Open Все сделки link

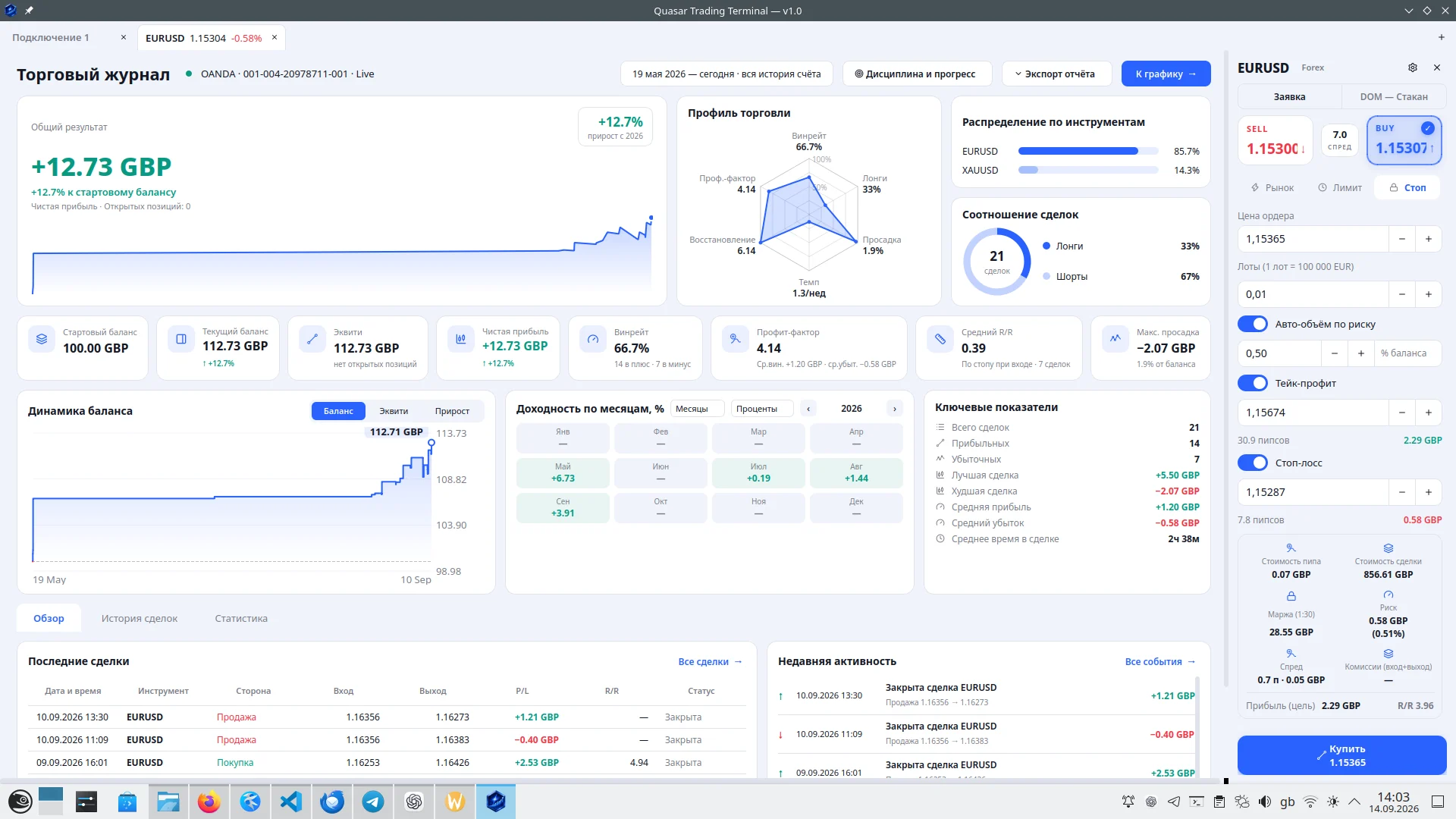710,661
